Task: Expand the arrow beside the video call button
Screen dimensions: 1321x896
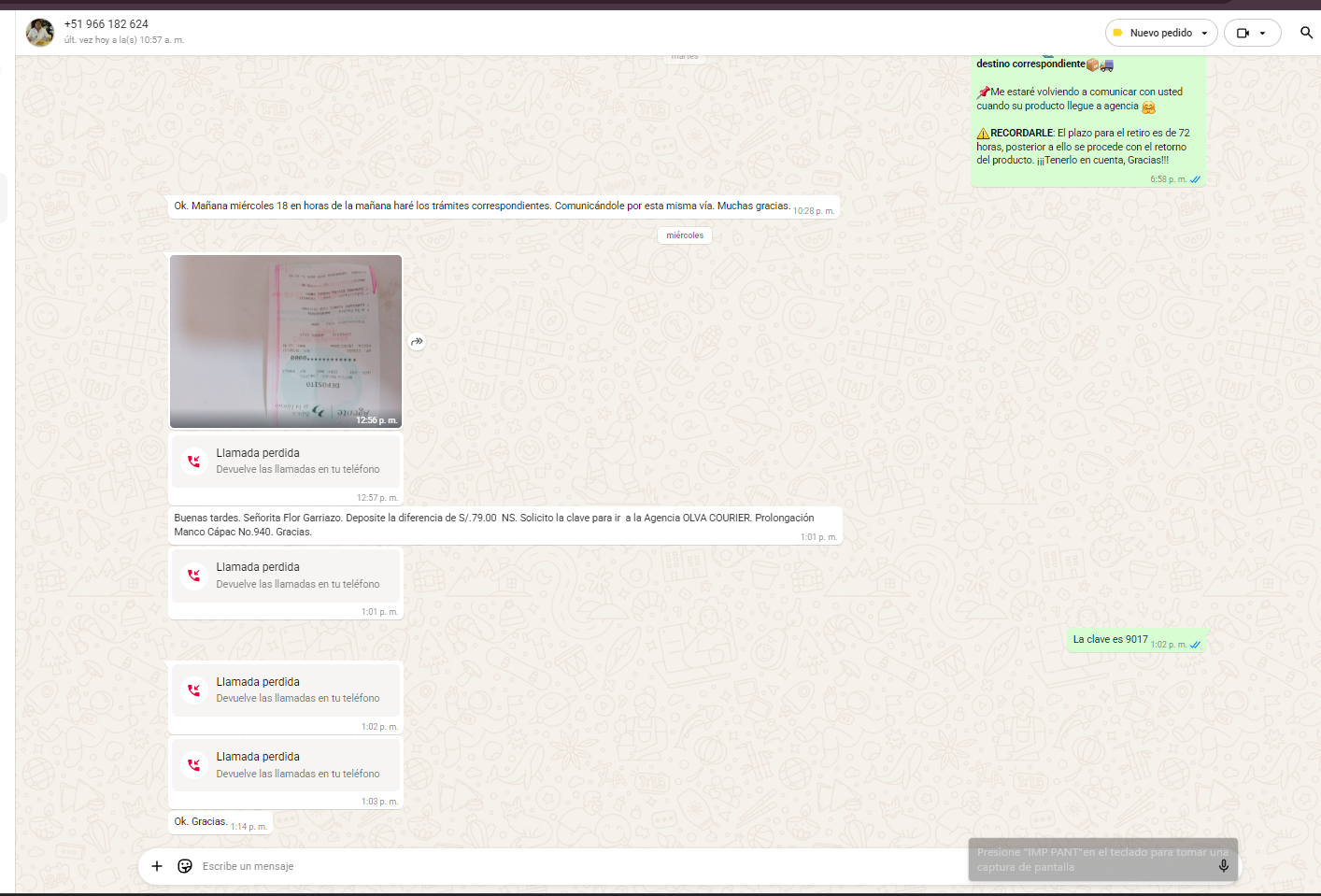Action: 1263,33
